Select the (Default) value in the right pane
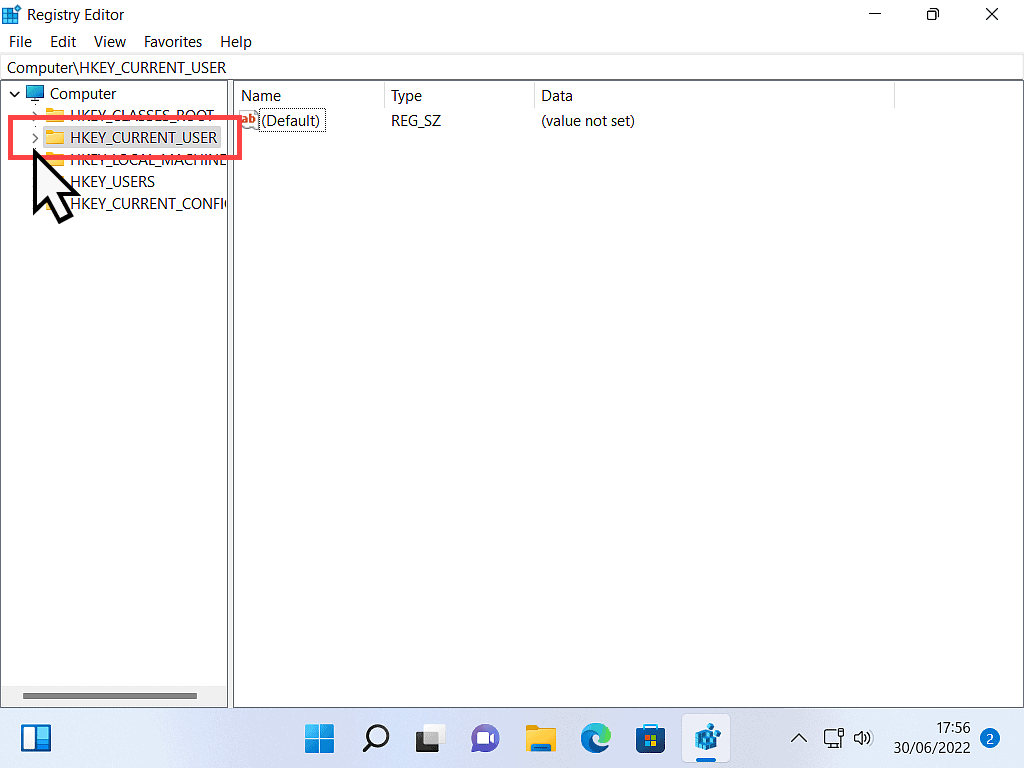Image resolution: width=1024 pixels, height=768 pixels. tap(291, 120)
